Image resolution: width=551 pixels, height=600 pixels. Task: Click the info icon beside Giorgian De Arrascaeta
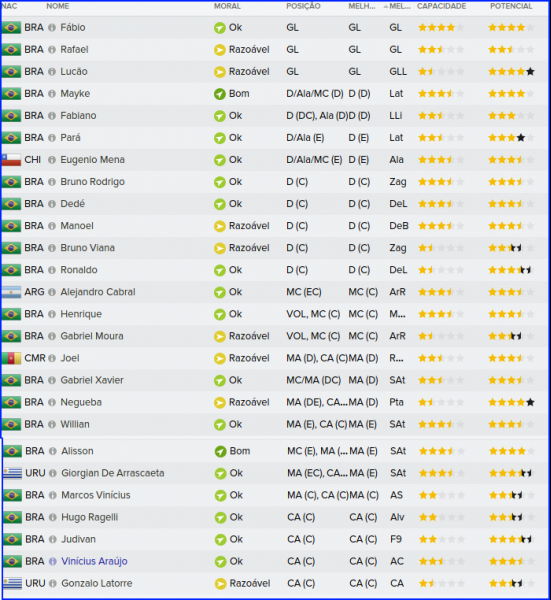tap(53, 473)
